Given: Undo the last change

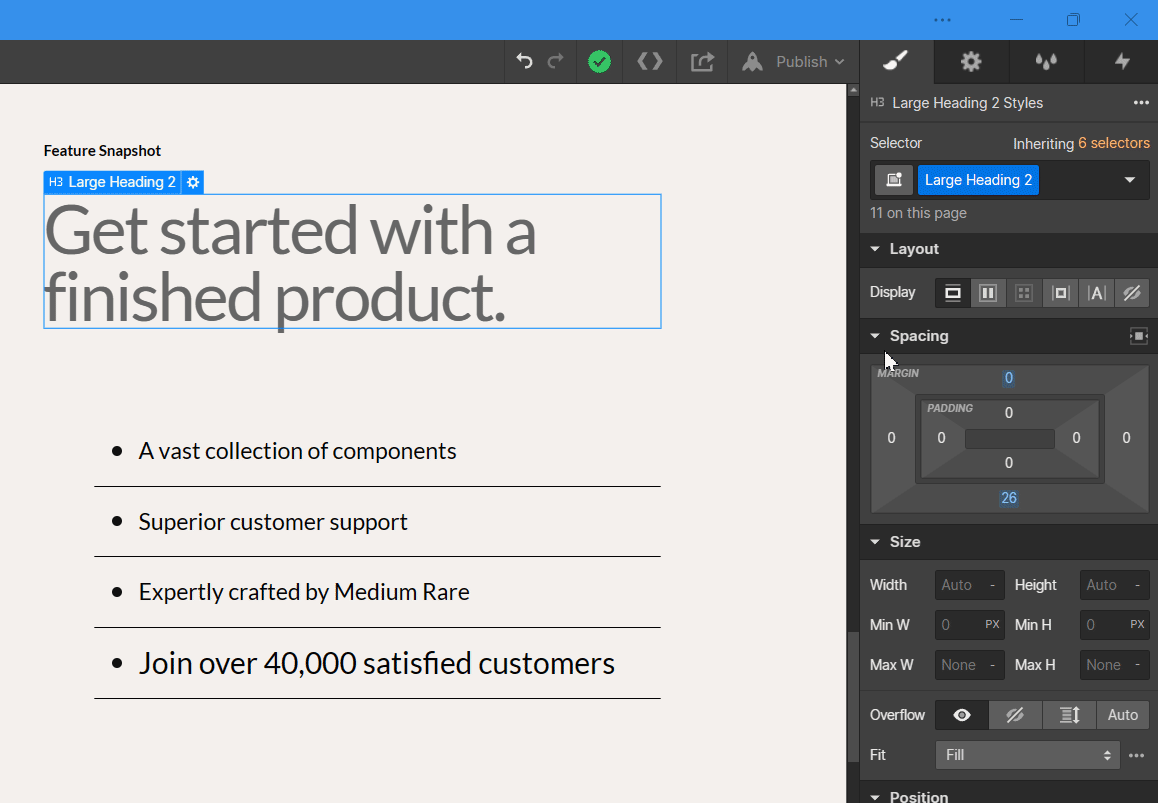Looking at the screenshot, I should (524, 61).
